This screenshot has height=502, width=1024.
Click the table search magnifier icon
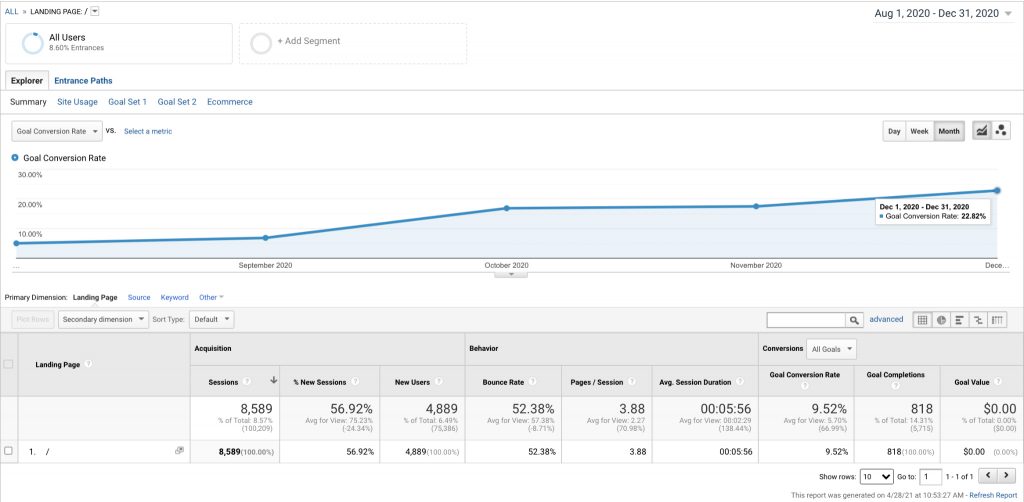[x=854, y=320]
